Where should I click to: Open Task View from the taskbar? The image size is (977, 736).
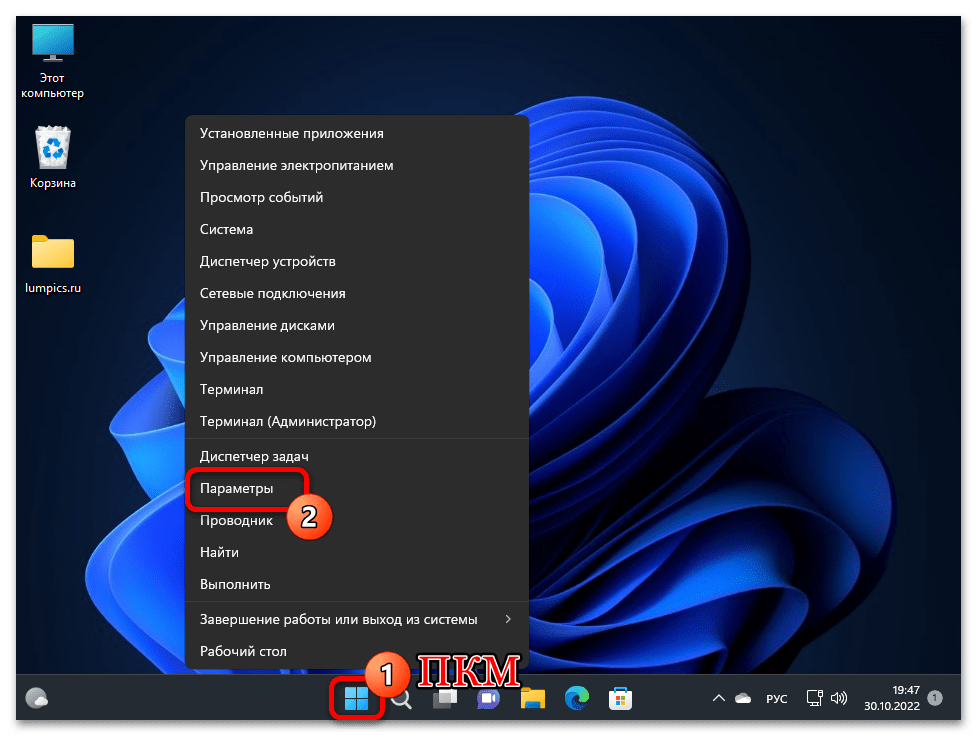pyautogui.click(x=445, y=698)
